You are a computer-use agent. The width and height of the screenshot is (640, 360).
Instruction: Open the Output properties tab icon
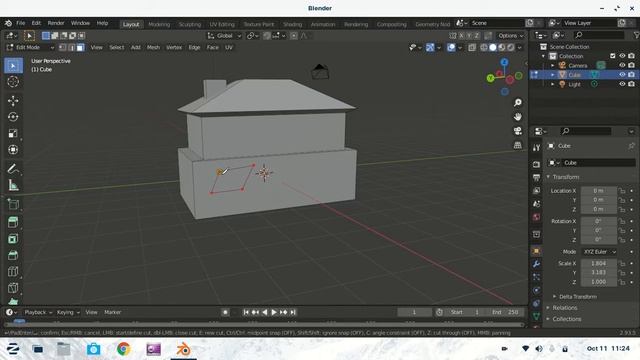pos(536,178)
